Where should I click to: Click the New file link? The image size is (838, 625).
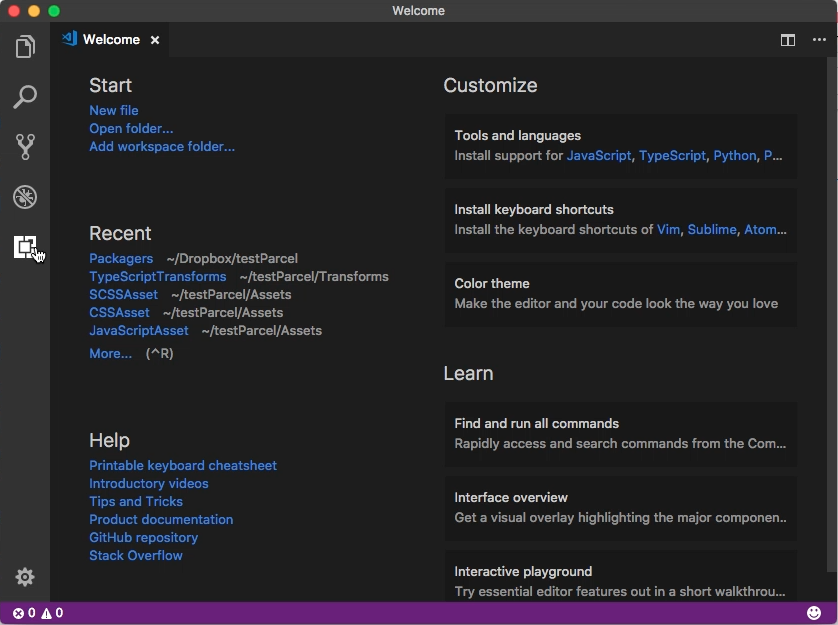pos(114,111)
